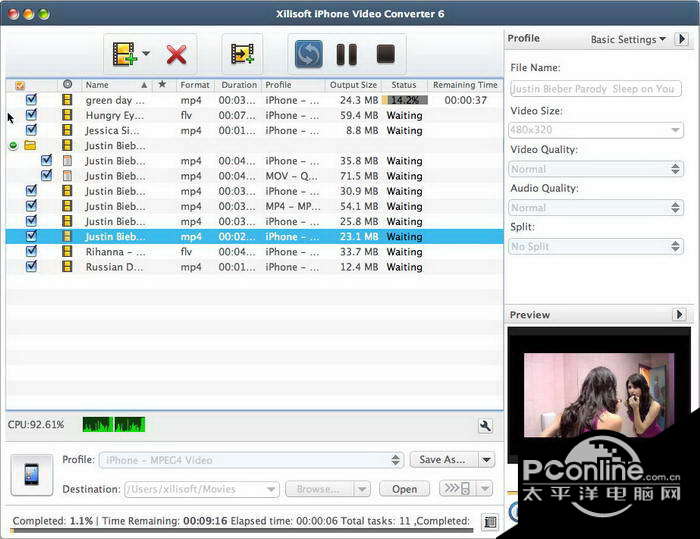700x539 pixels.
Task: Sort by the star column header
Action: [x=162, y=84]
